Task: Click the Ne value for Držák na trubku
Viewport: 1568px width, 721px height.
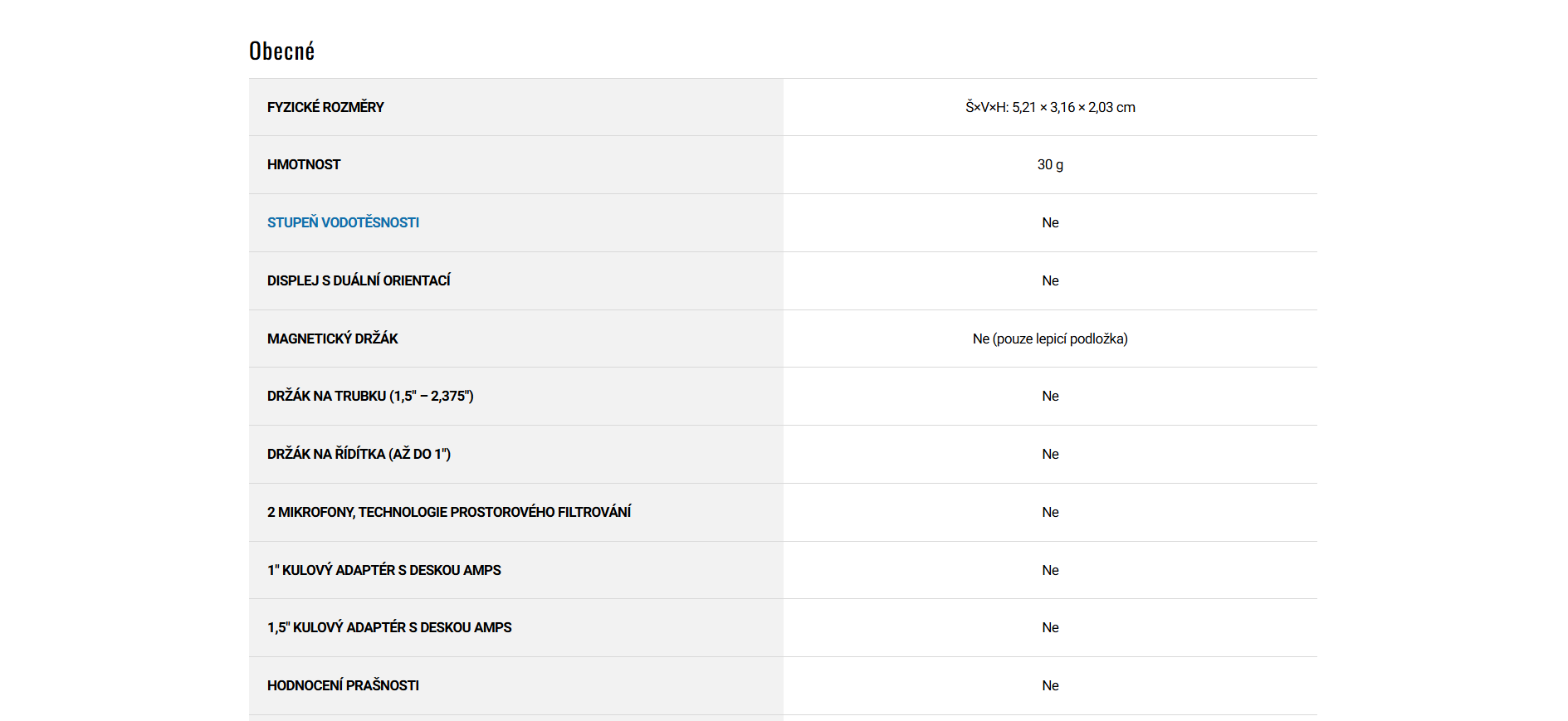Action: [x=1050, y=396]
